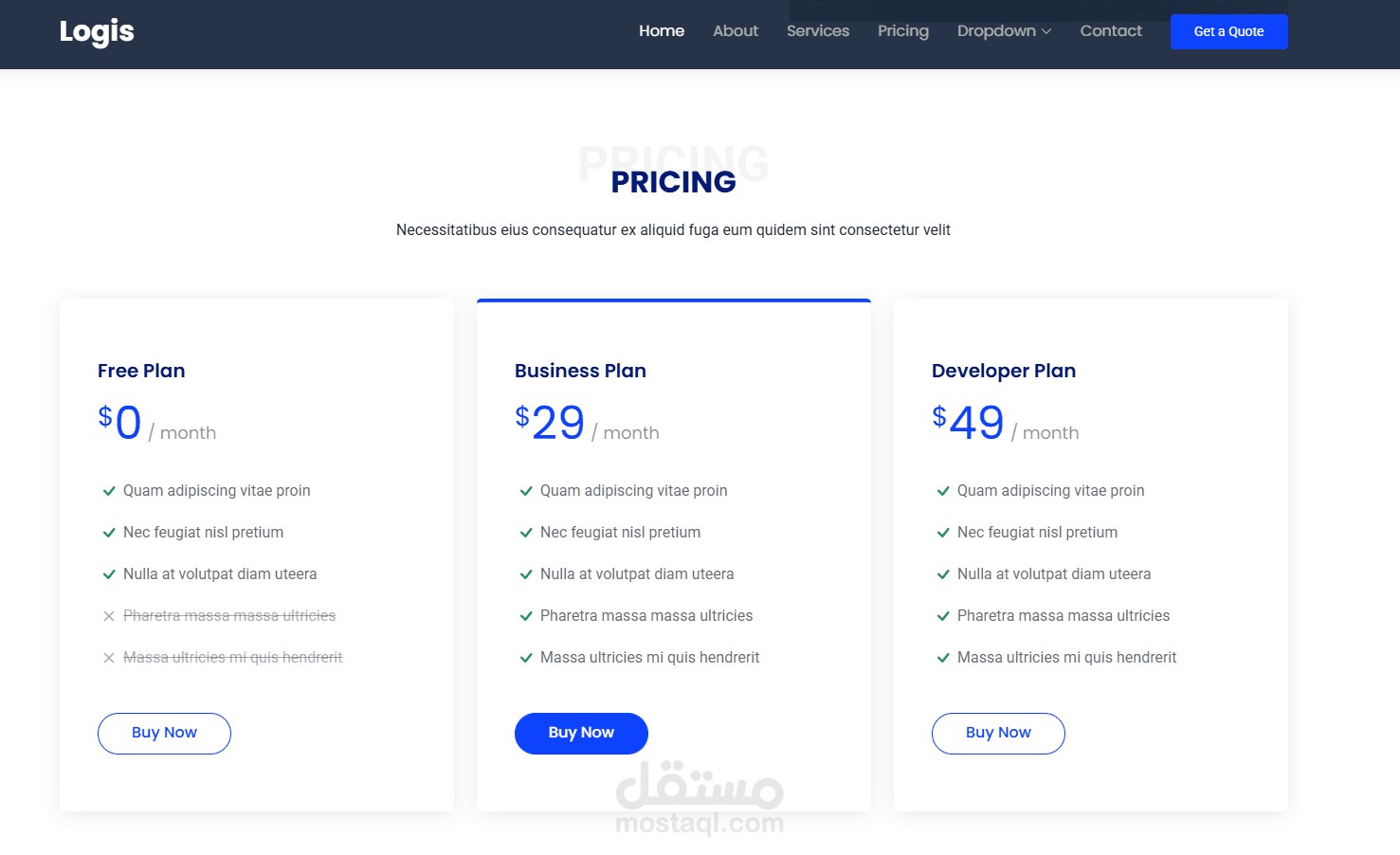
Task: Click the X icon beside Pharetra massa in Free Plan
Action: 109,616
